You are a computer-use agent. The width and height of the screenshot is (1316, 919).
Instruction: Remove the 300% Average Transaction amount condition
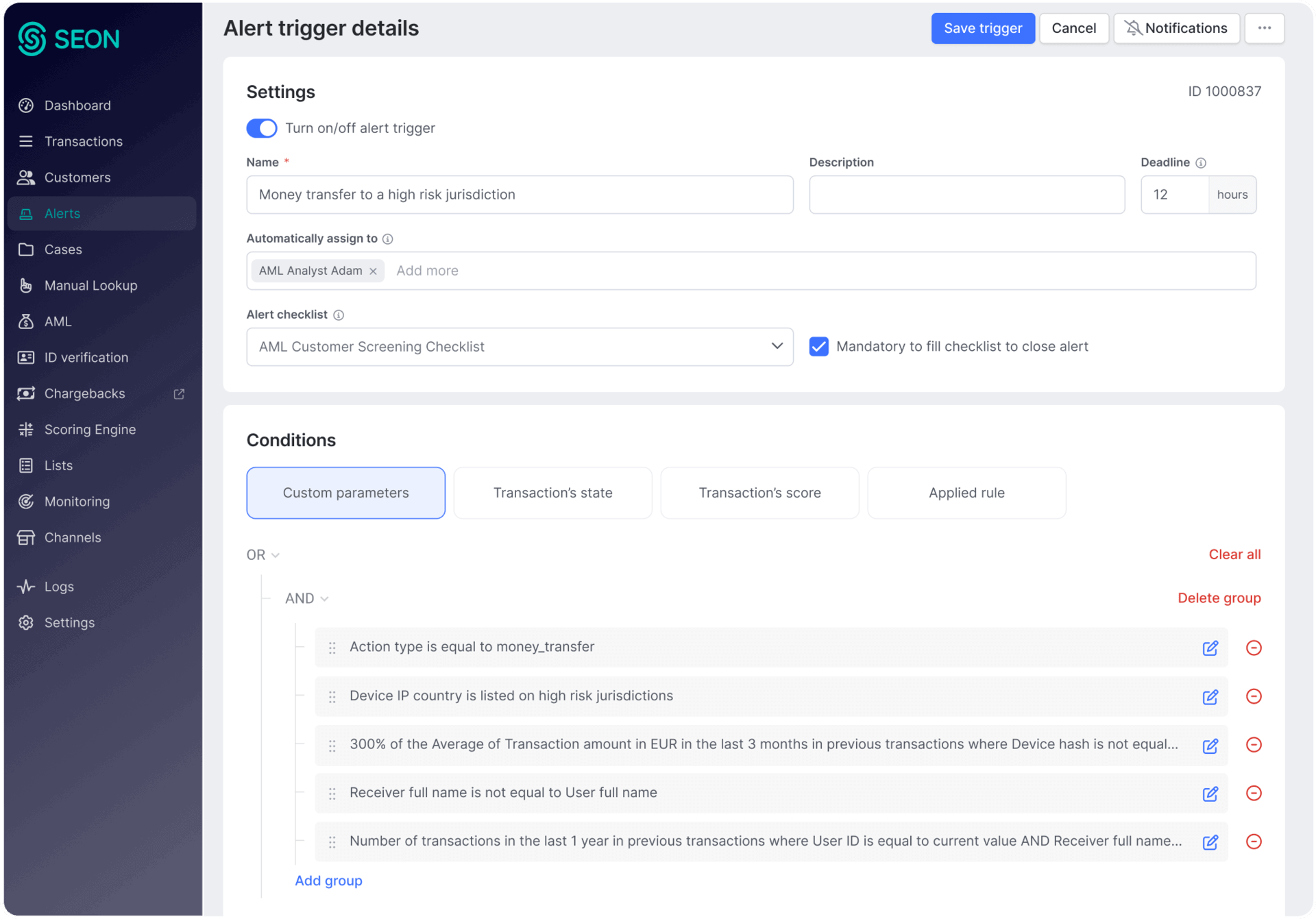point(1254,745)
